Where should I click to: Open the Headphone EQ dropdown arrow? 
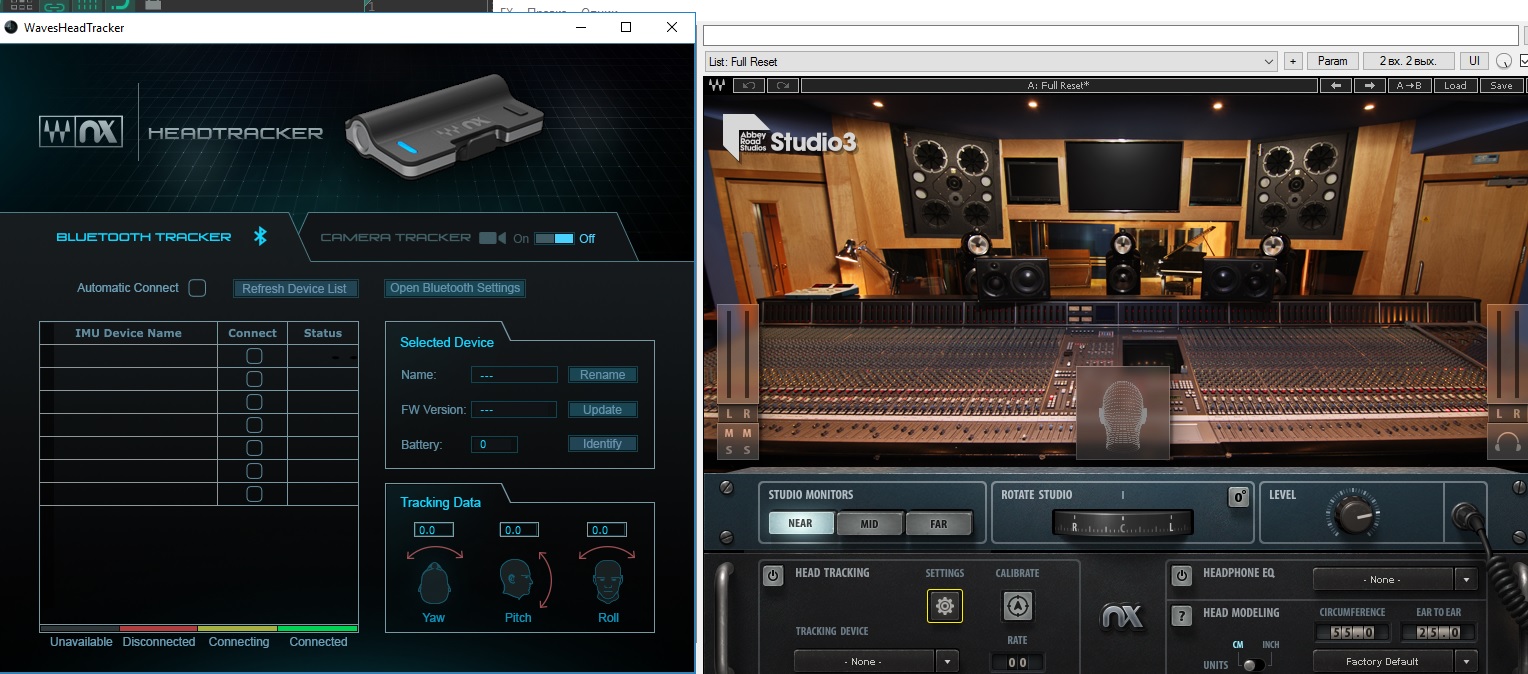coord(1466,579)
